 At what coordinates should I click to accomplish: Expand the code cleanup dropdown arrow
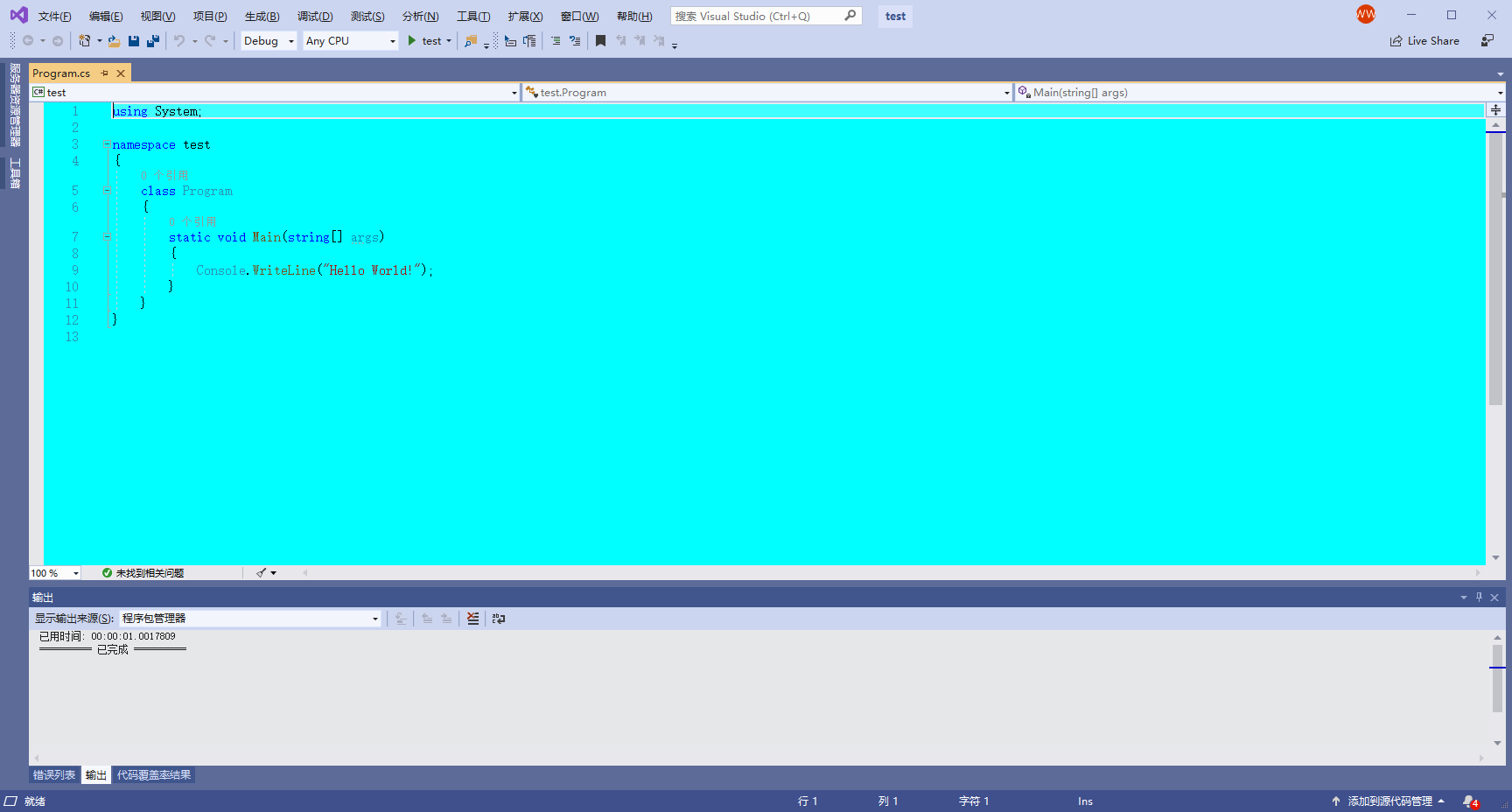(x=274, y=573)
